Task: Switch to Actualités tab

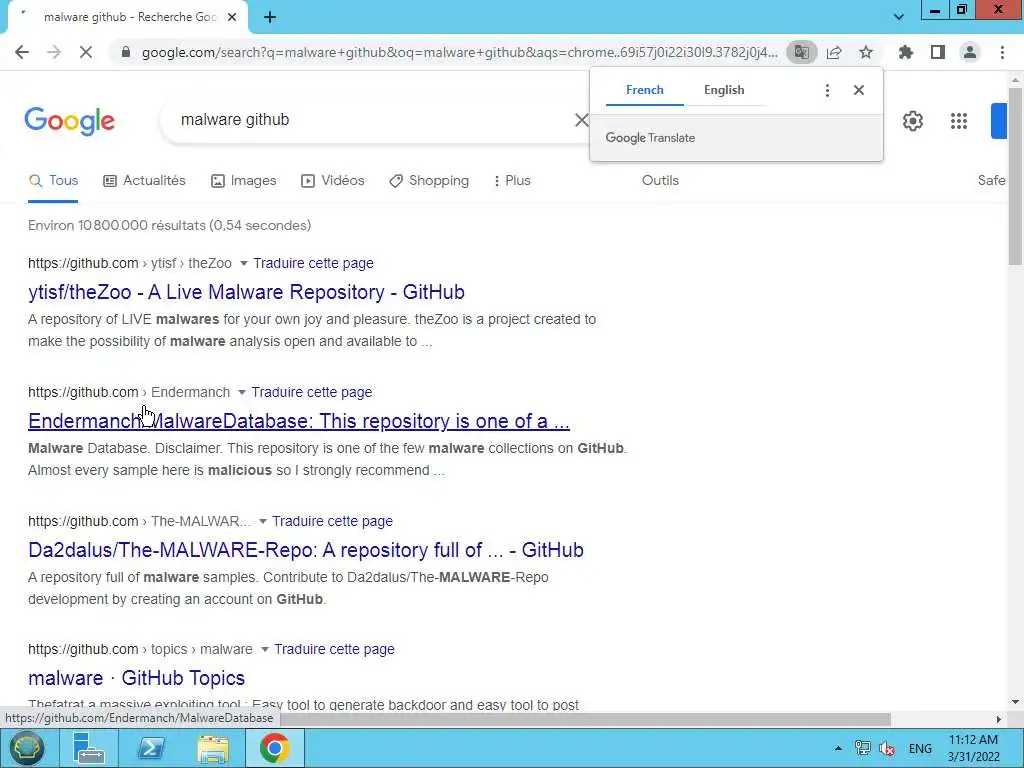Action: (144, 181)
